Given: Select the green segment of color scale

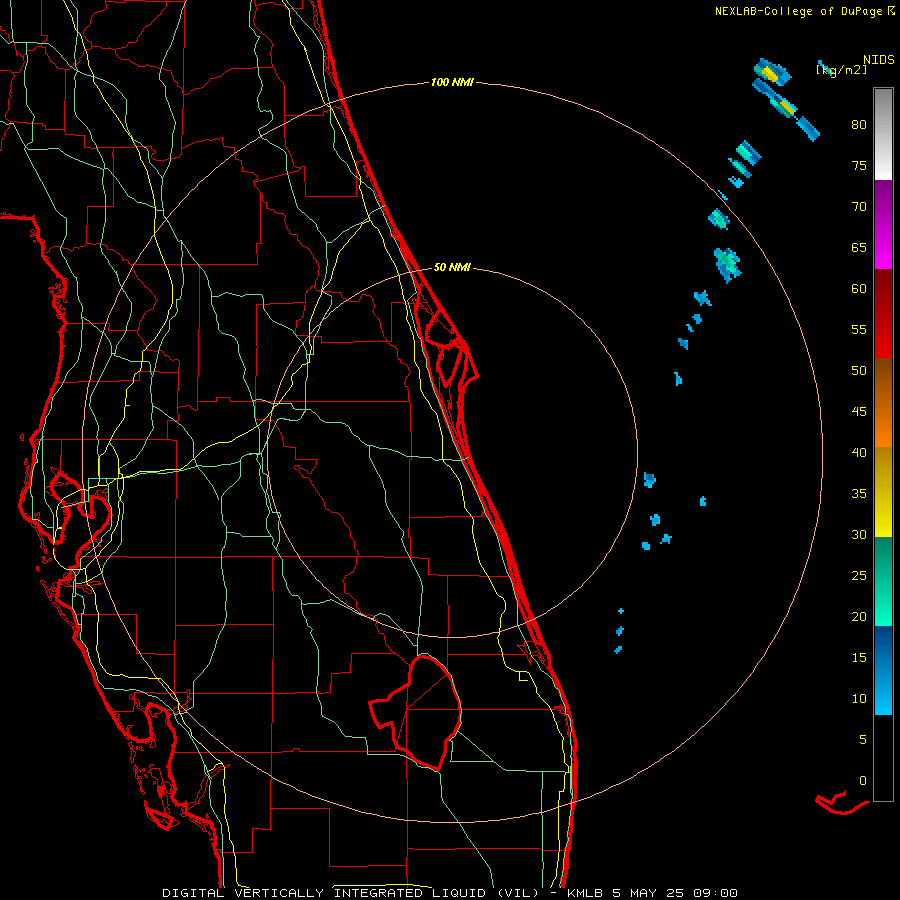Looking at the screenshot, I should tap(883, 581).
